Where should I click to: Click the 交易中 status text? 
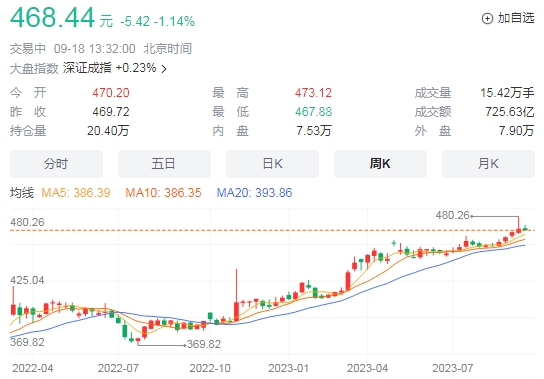(x=28, y=49)
